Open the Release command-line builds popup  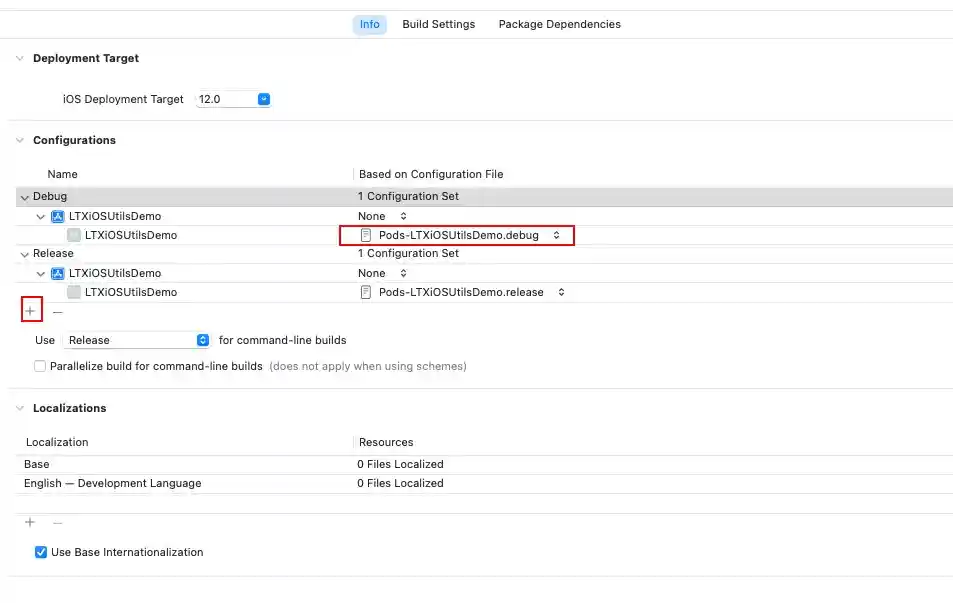point(203,340)
